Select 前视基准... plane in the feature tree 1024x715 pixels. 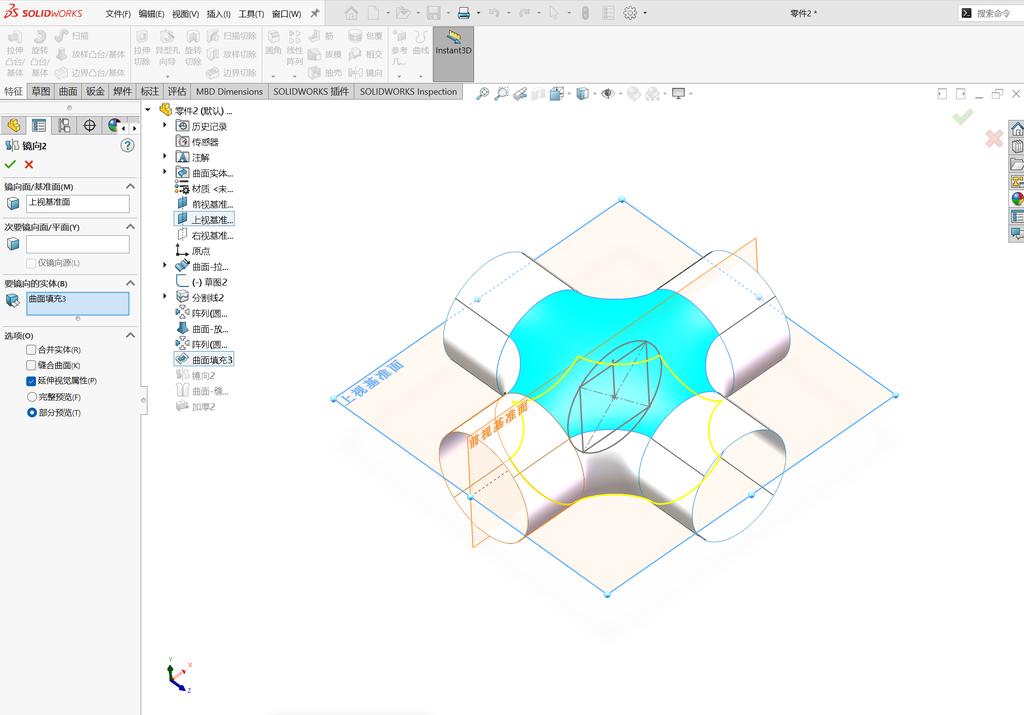pyautogui.click(x=204, y=204)
